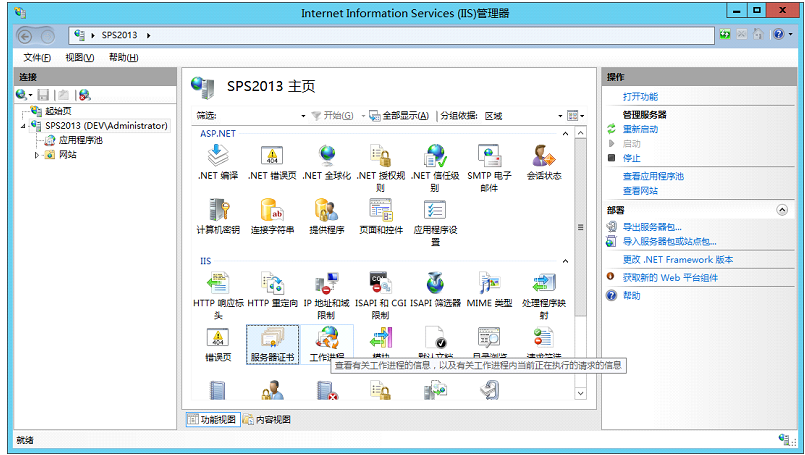Click the SPS2013 address bar path field
The image size is (805, 455).
(x=391, y=35)
